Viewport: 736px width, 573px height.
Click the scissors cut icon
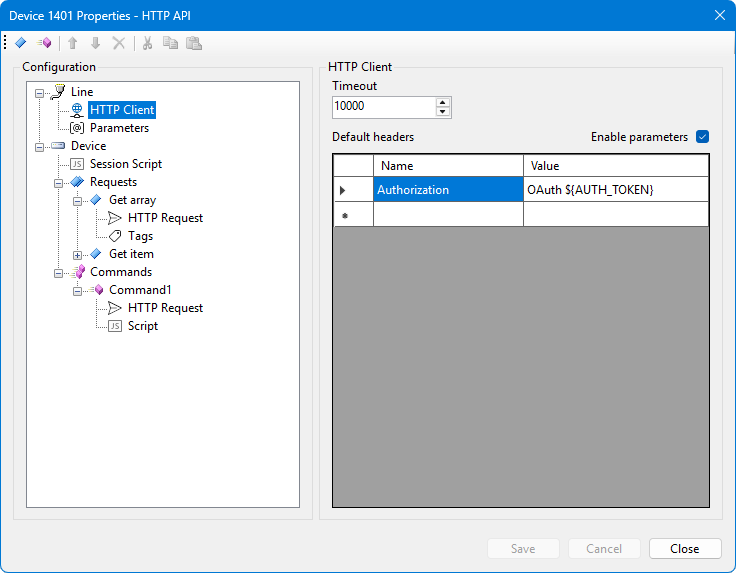click(x=147, y=43)
